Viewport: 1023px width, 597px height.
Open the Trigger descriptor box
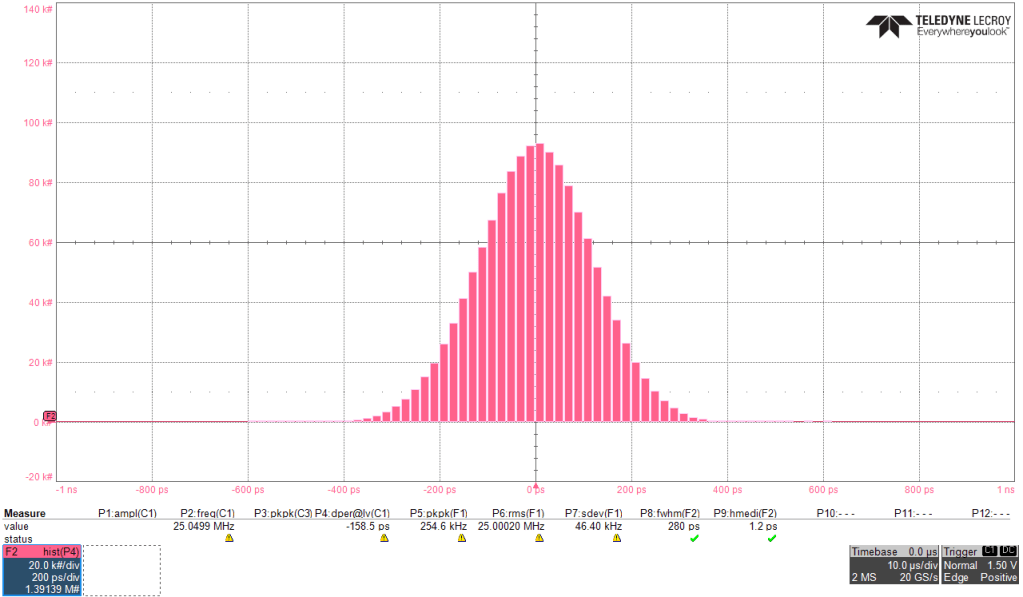pos(980,565)
